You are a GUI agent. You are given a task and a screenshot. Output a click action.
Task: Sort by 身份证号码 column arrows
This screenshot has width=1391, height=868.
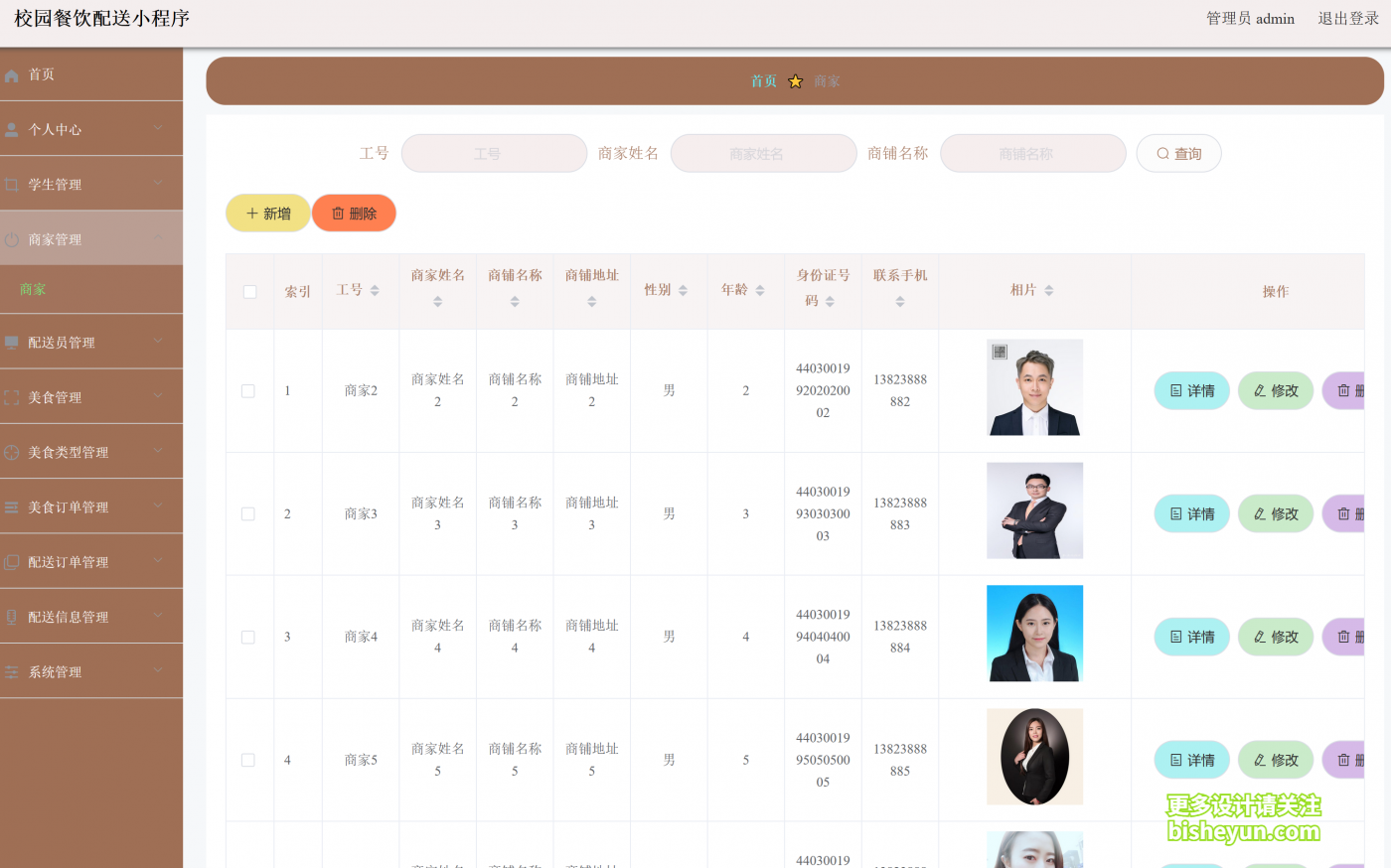pos(830,301)
